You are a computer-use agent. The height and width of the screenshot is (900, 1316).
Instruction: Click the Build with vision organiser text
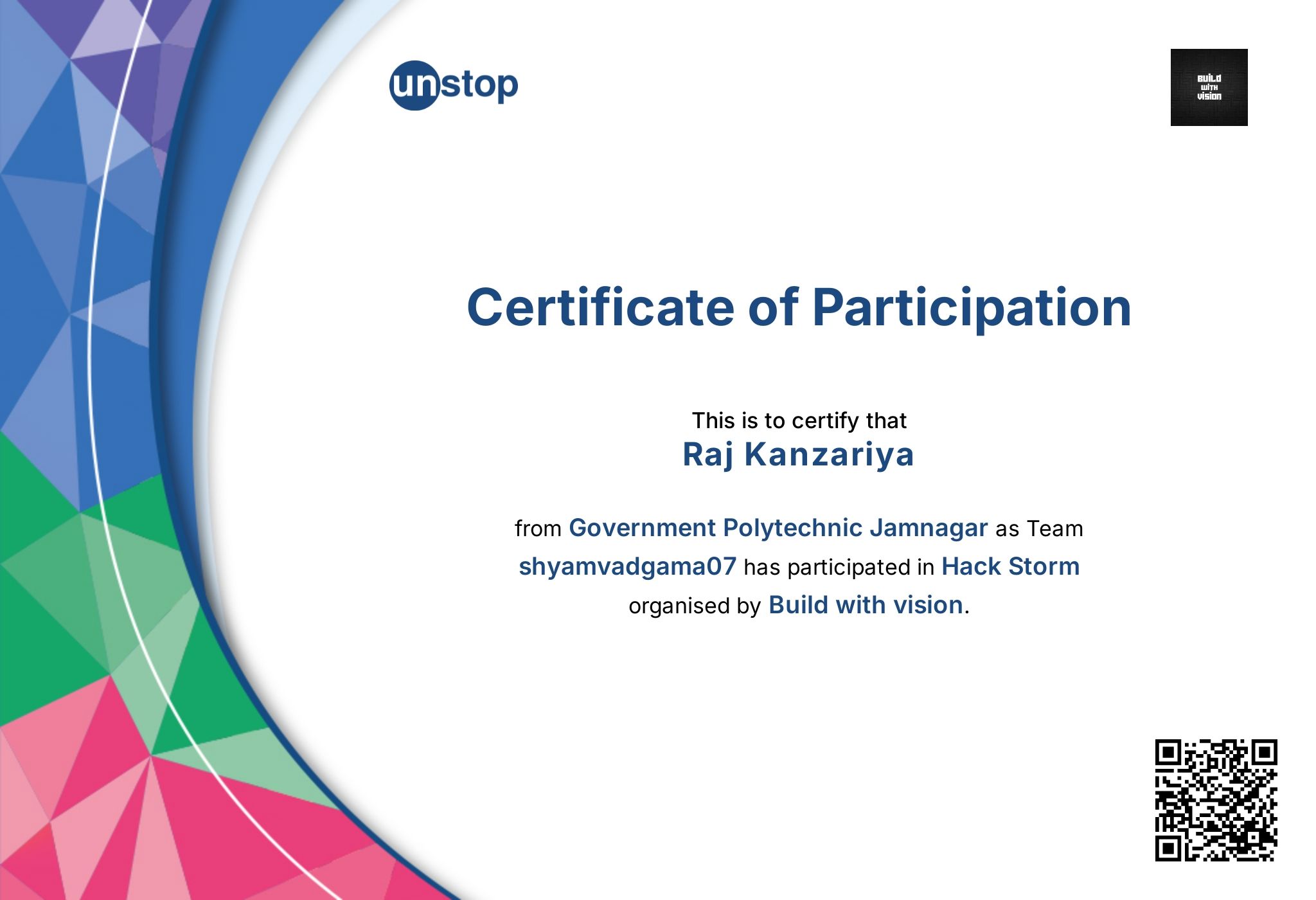pyautogui.click(x=866, y=605)
